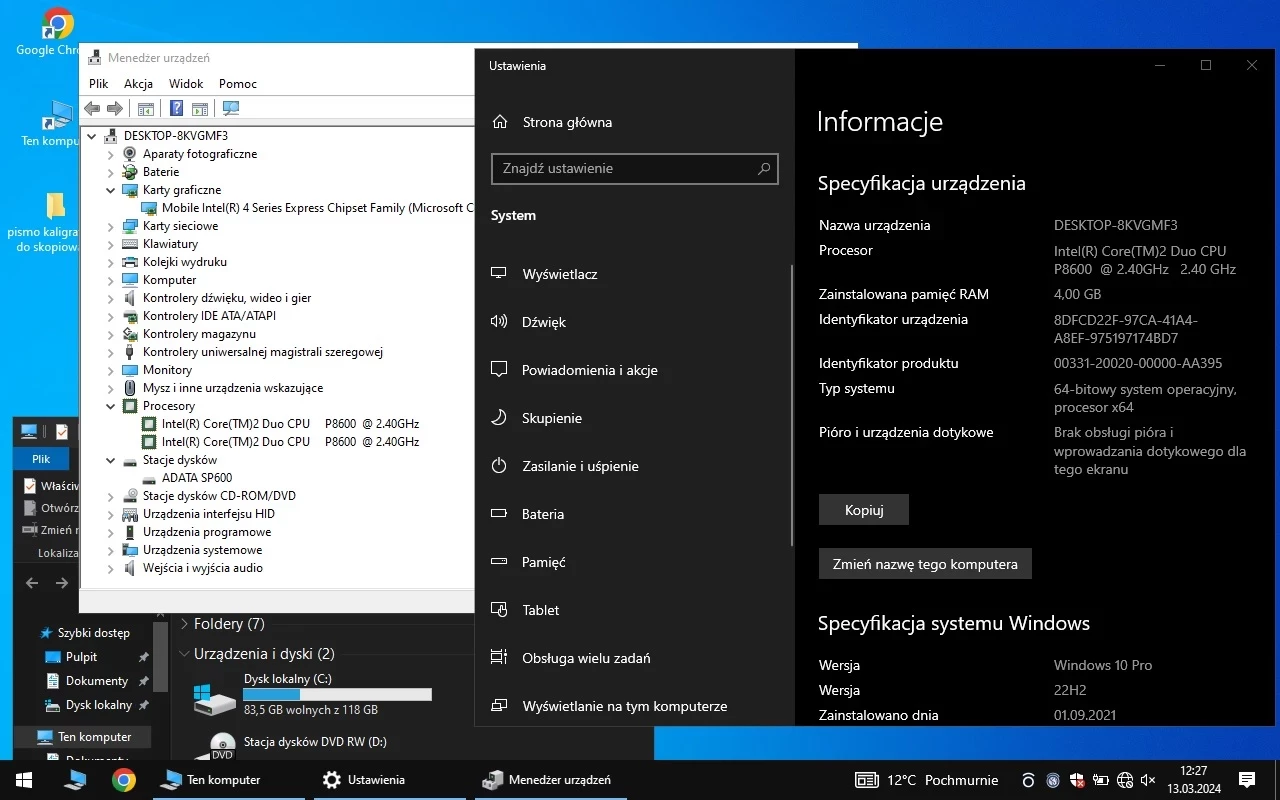Open the notification center icon
1280x800 pixels.
click(x=1247, y=780)
